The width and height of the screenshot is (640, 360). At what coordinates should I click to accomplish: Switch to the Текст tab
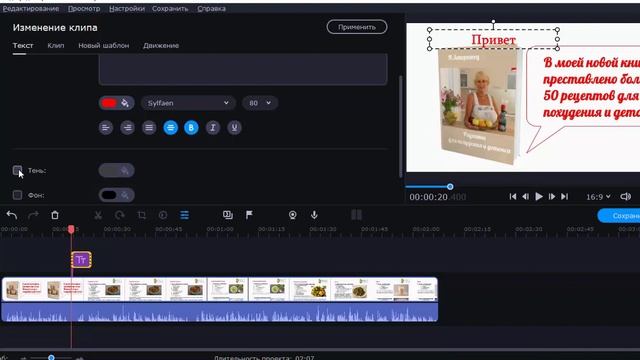pyautogui.click(x=23, y=45)
